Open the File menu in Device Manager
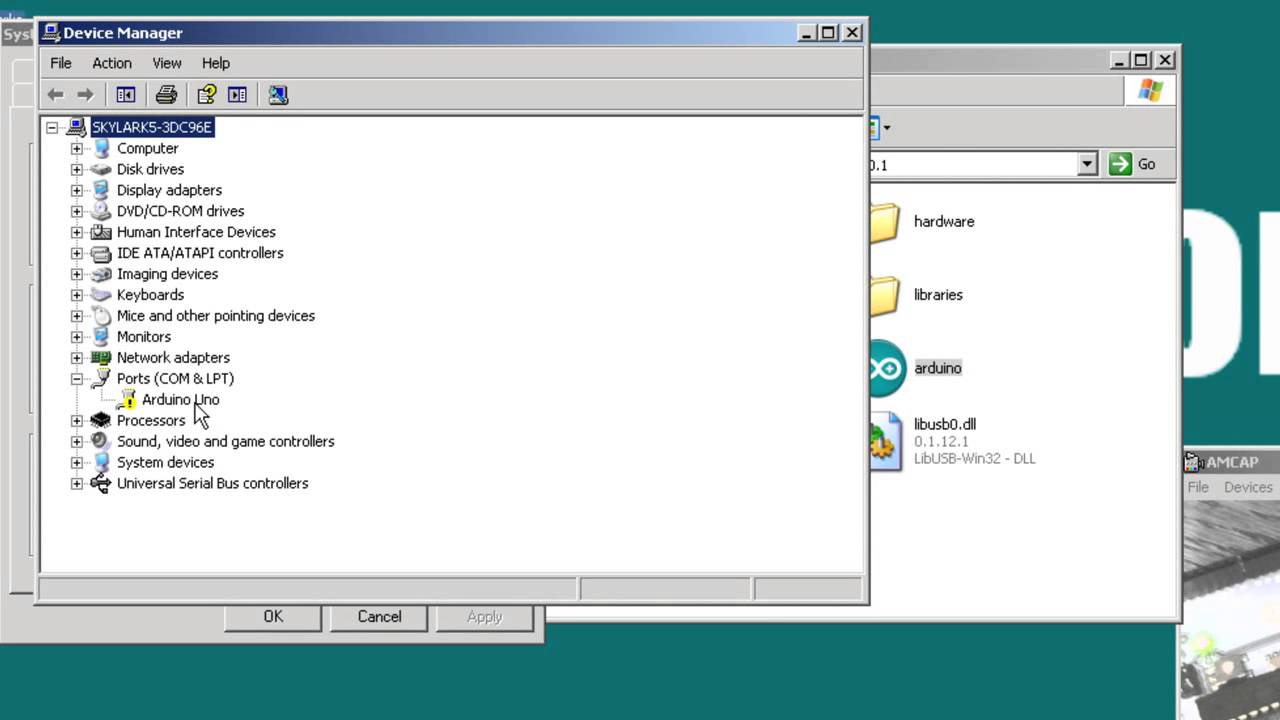Viewport: 1280px width, 720px height. [x=61, y=63]
